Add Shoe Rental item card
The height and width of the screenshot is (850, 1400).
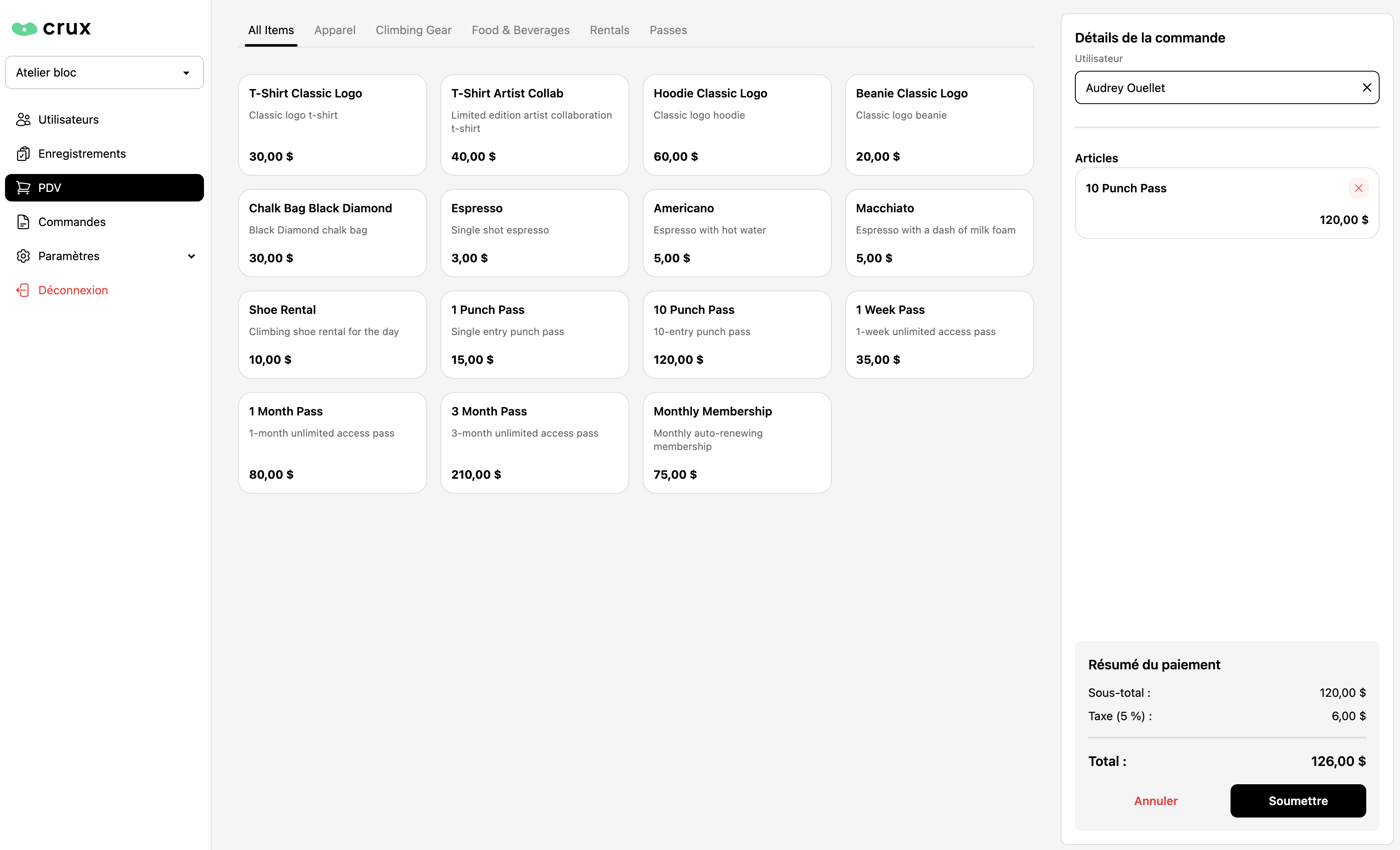coord(332,335)
